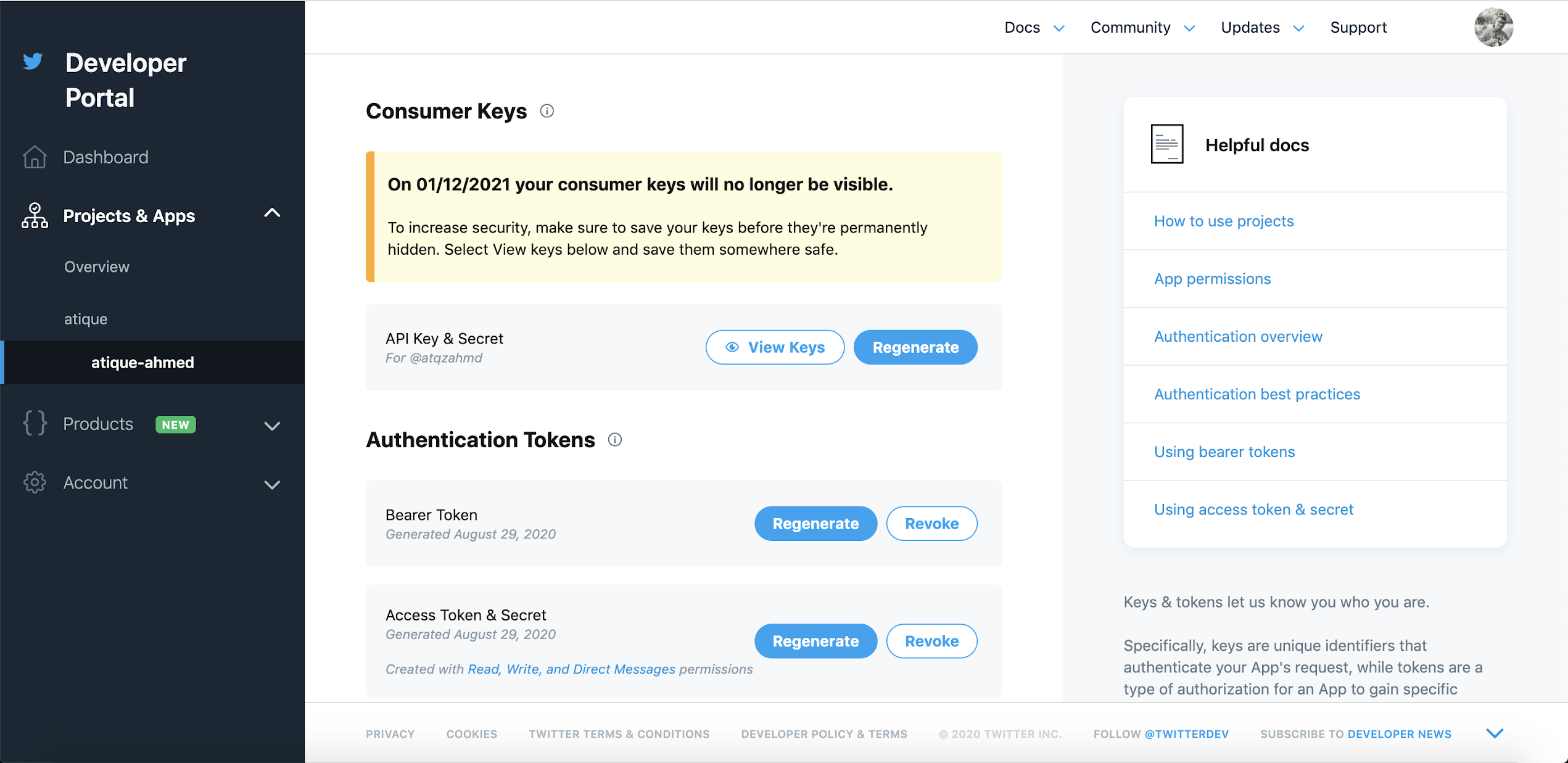
Task: Regenerate the API Key & Secret
Action: 915,347
